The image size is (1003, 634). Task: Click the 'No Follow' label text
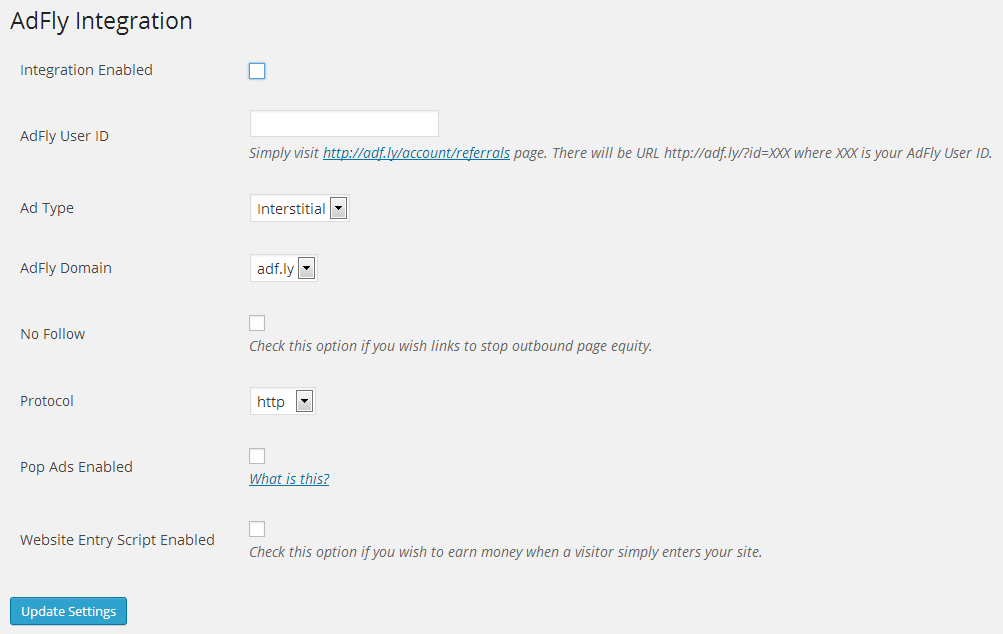(x=52, y=334)
